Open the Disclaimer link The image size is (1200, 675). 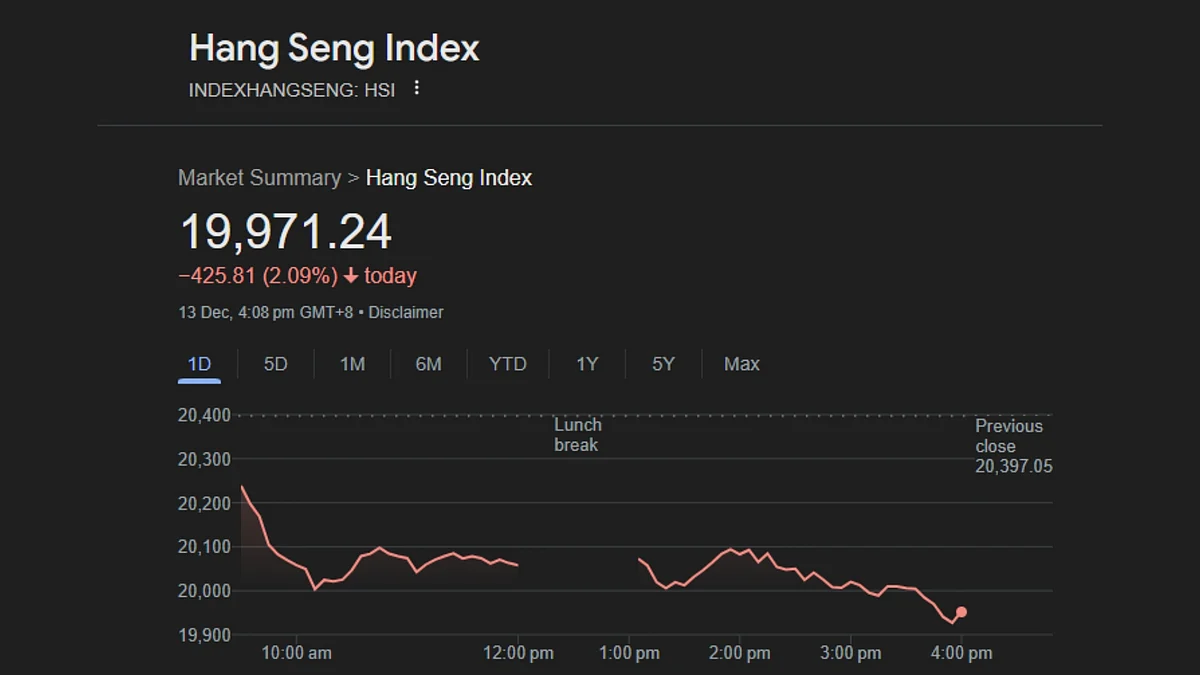click(x=406, y=312)
